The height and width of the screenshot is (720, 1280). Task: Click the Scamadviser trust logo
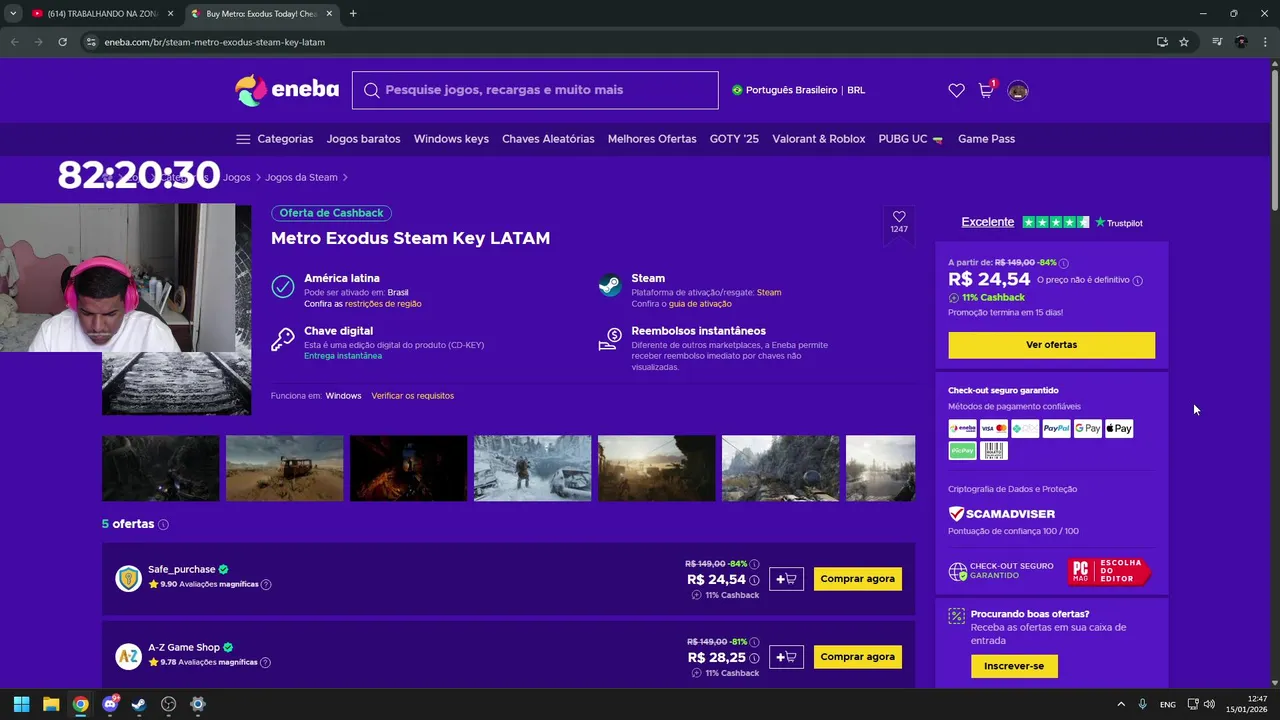(1002, 514)
